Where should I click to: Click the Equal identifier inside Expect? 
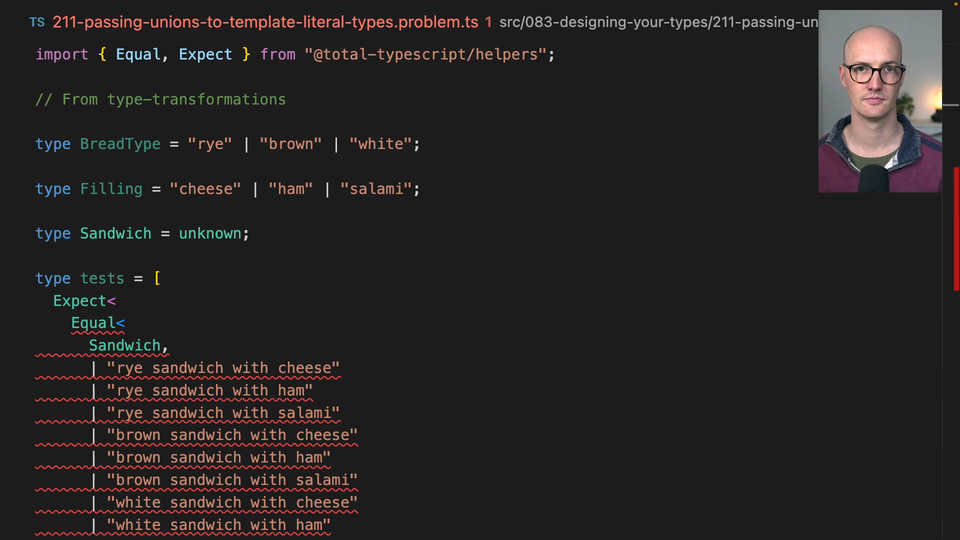(93, 323)
